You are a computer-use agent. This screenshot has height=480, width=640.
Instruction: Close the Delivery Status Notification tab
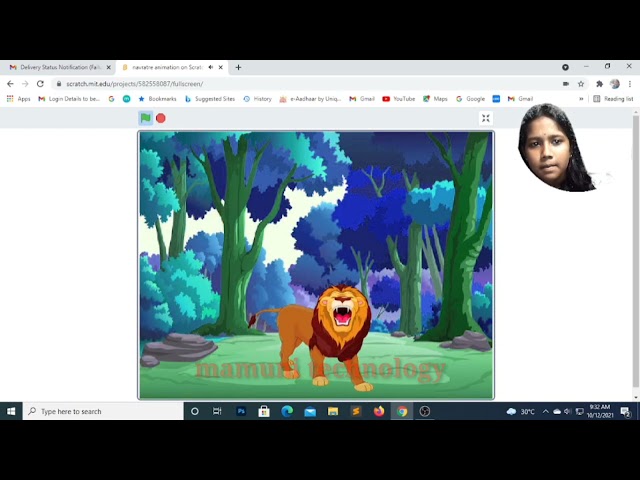tap(109, 67)
